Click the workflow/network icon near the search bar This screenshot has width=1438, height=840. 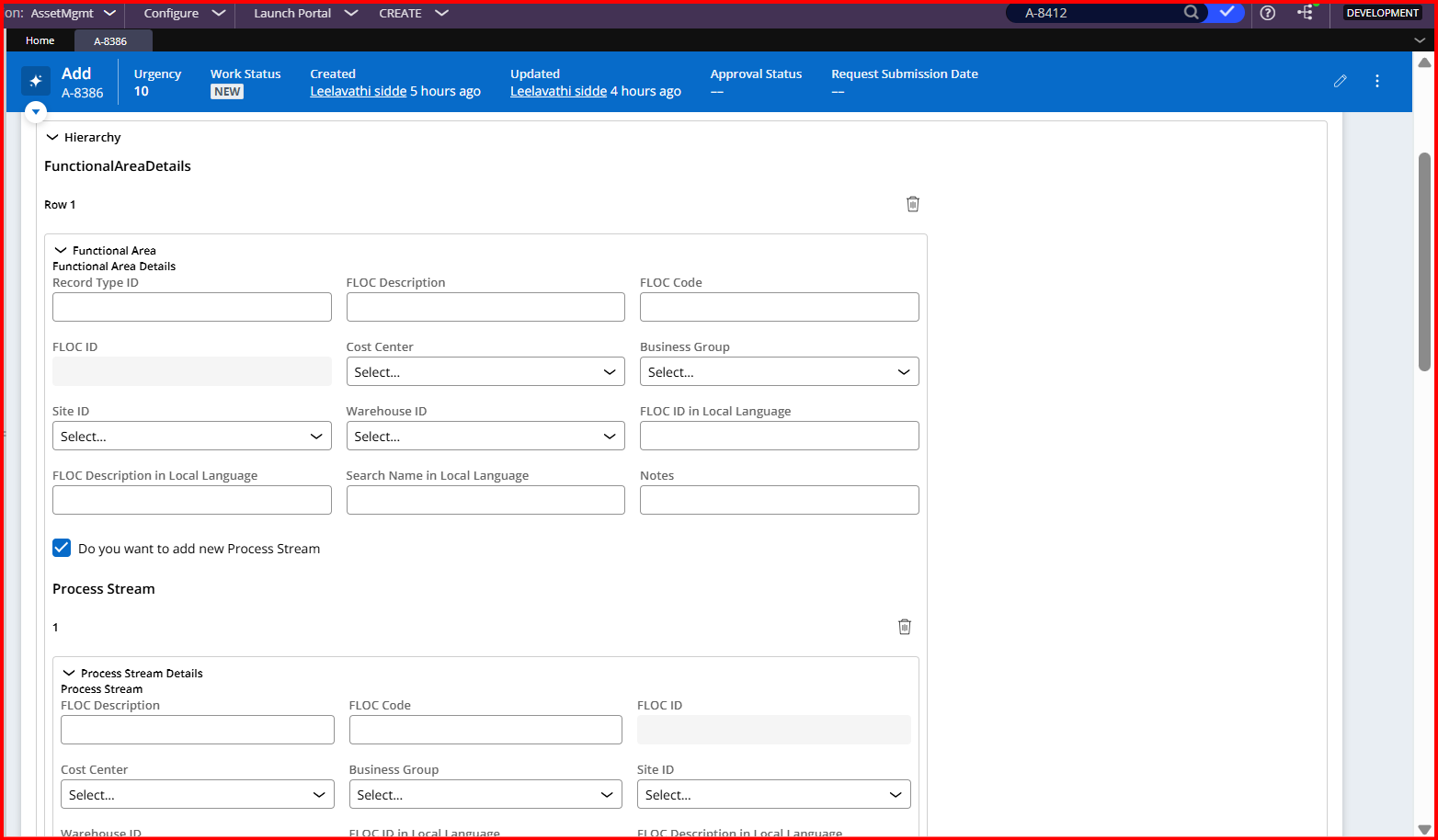click(1306, 13)
